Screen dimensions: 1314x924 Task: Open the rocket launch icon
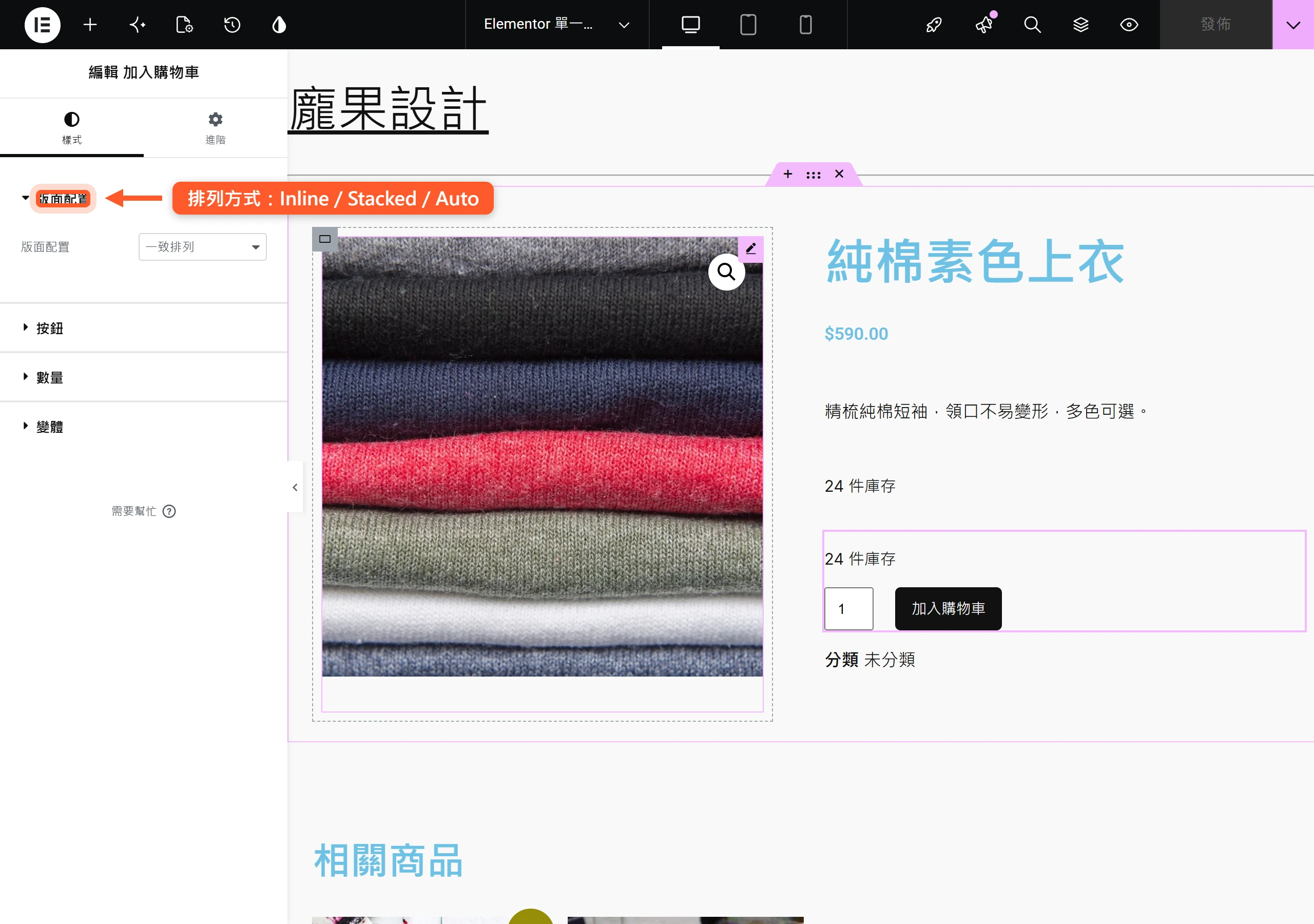[x=934, y=25]
